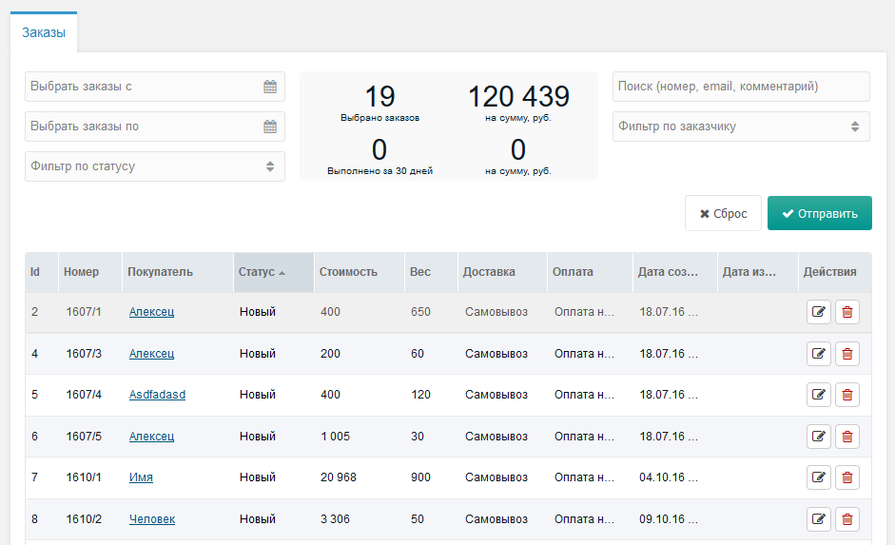Follow the 'Человек' customer link
Screen dimensions: 895x545
point(152,519)
